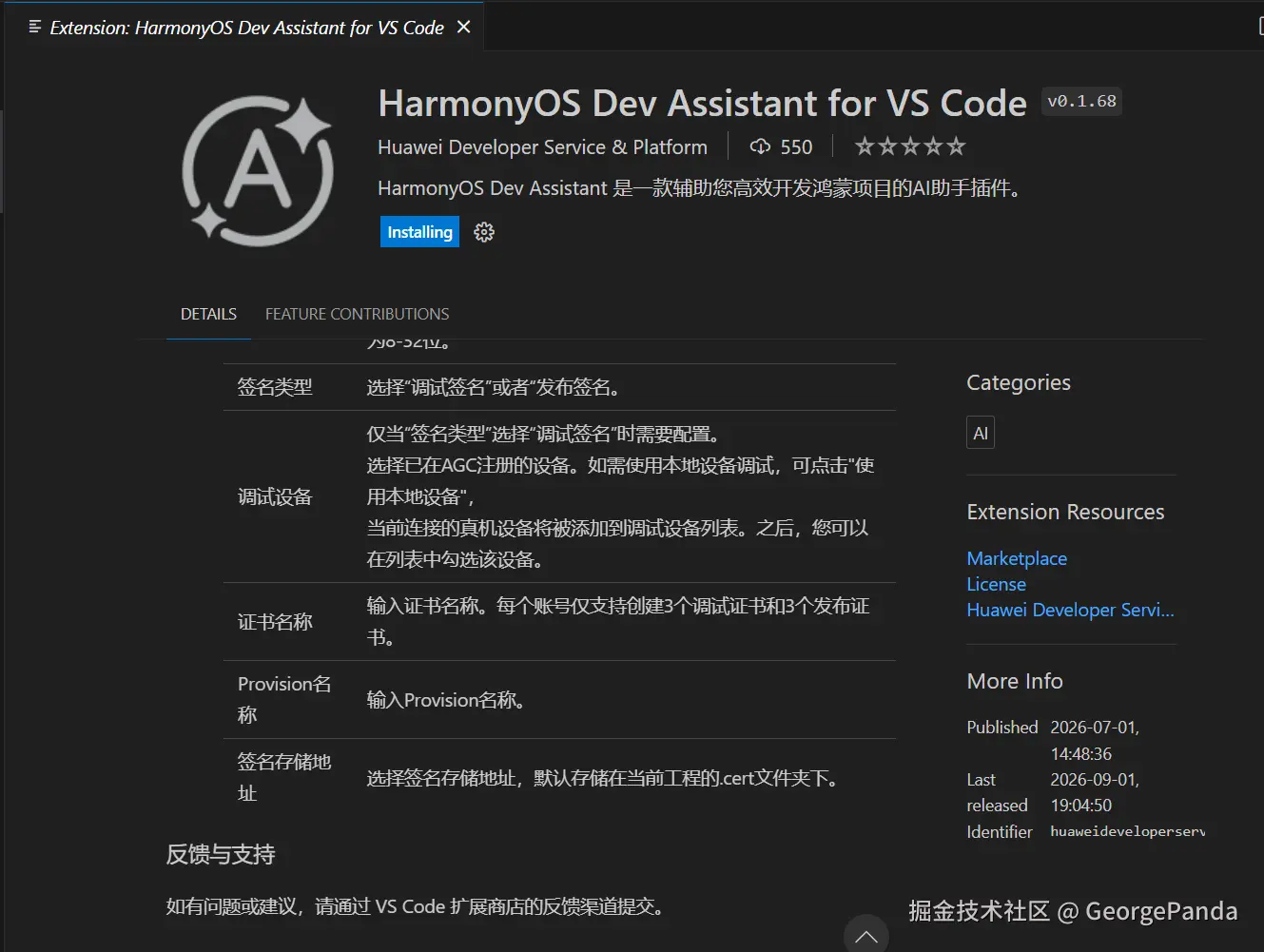Switch to the FEATURE CONTRIBUTIONS tab
The height and width of the screenshot is (952, 1264).
pos(357,314)
